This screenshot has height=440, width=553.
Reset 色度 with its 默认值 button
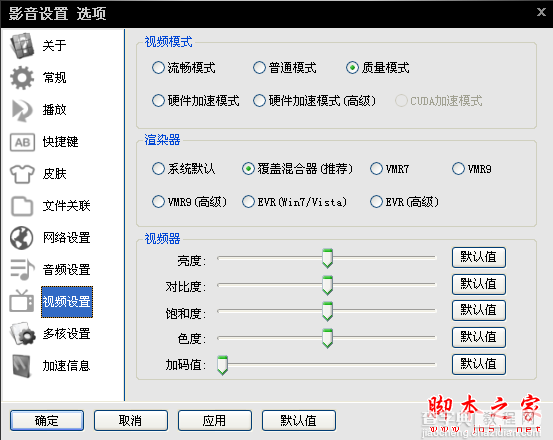pos(479,337)
